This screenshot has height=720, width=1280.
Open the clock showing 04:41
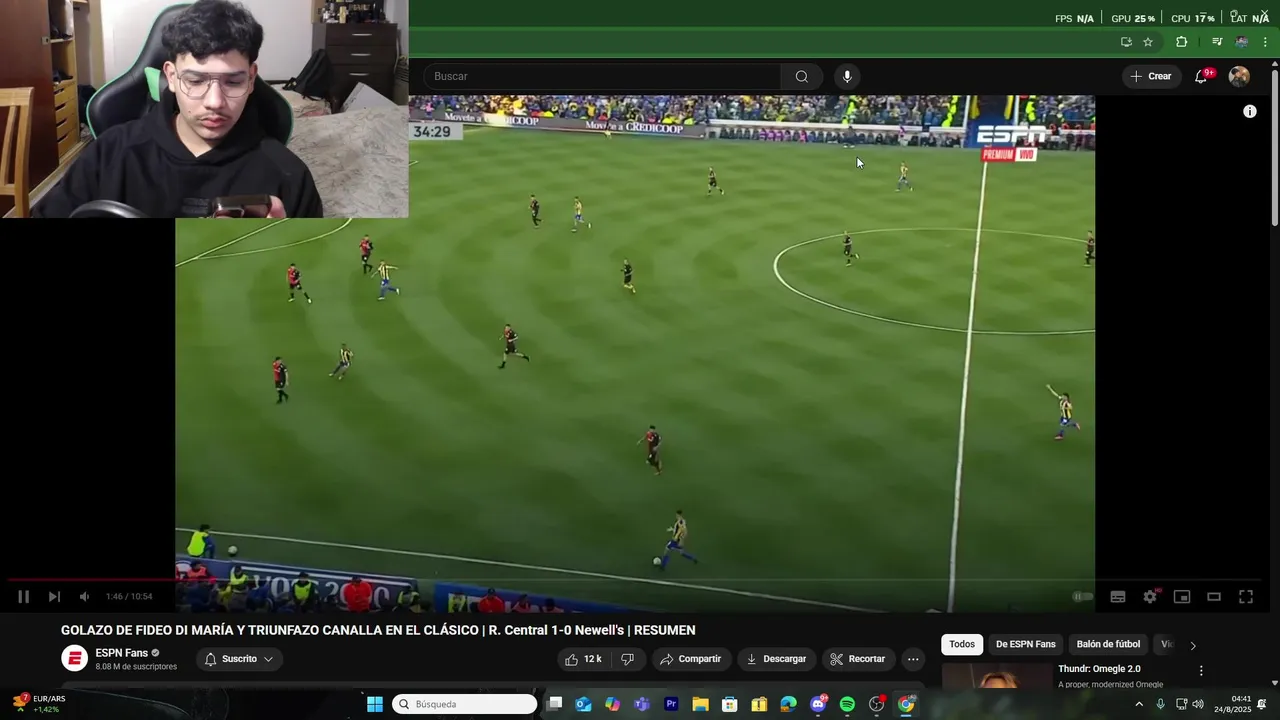point(1233,704)
